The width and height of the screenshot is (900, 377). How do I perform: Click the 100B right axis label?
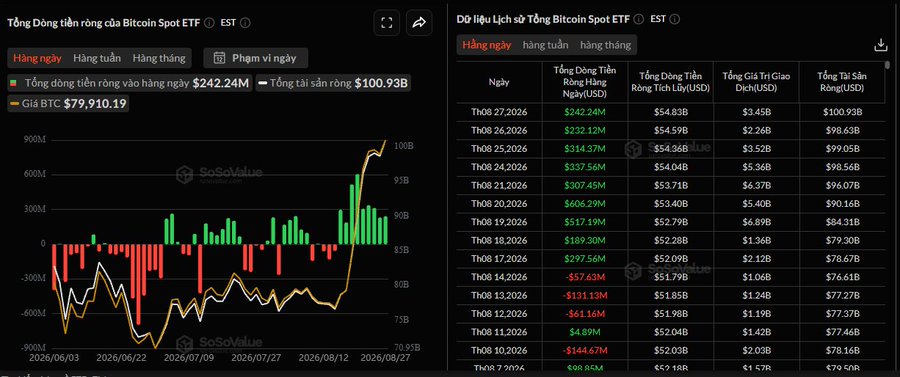click(x=404, y=146)
